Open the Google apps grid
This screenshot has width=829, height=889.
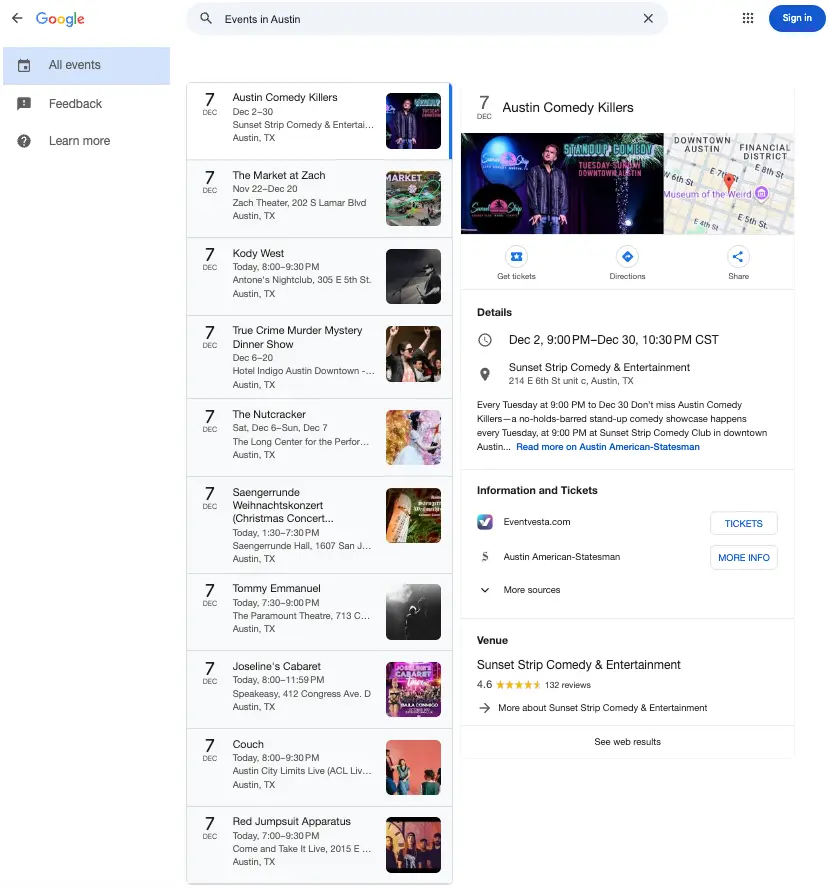tap(747, 18)
